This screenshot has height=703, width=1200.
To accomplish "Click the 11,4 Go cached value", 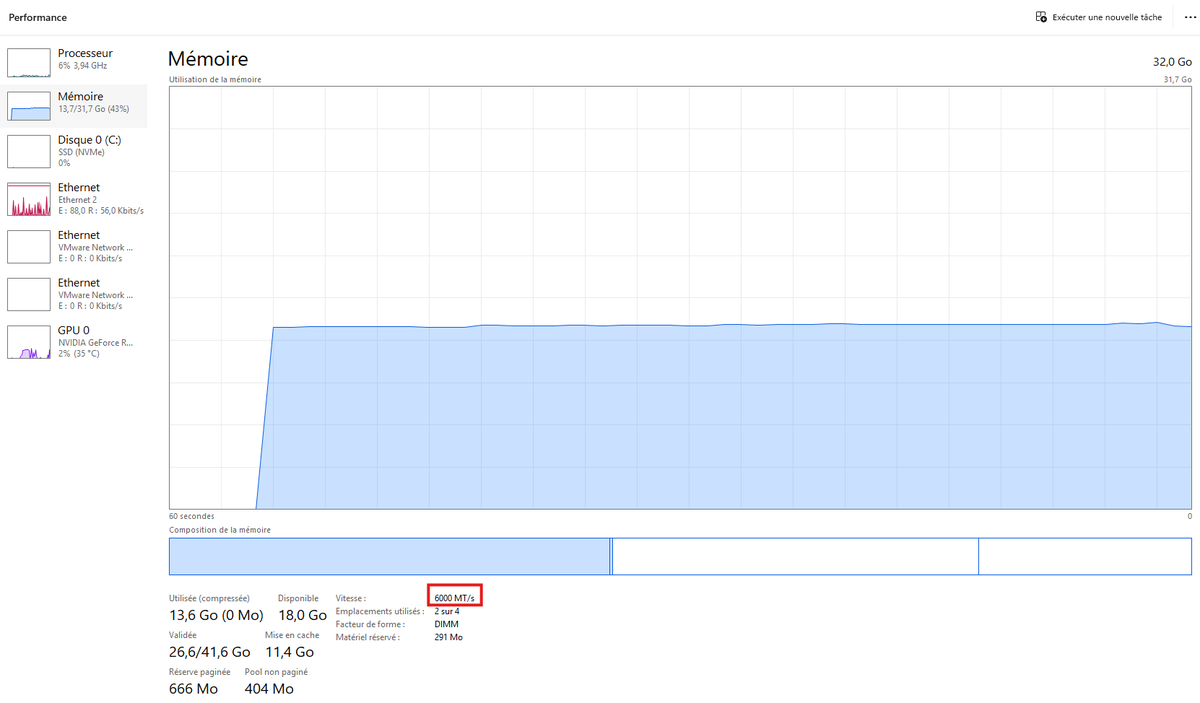I will [292, 652].
